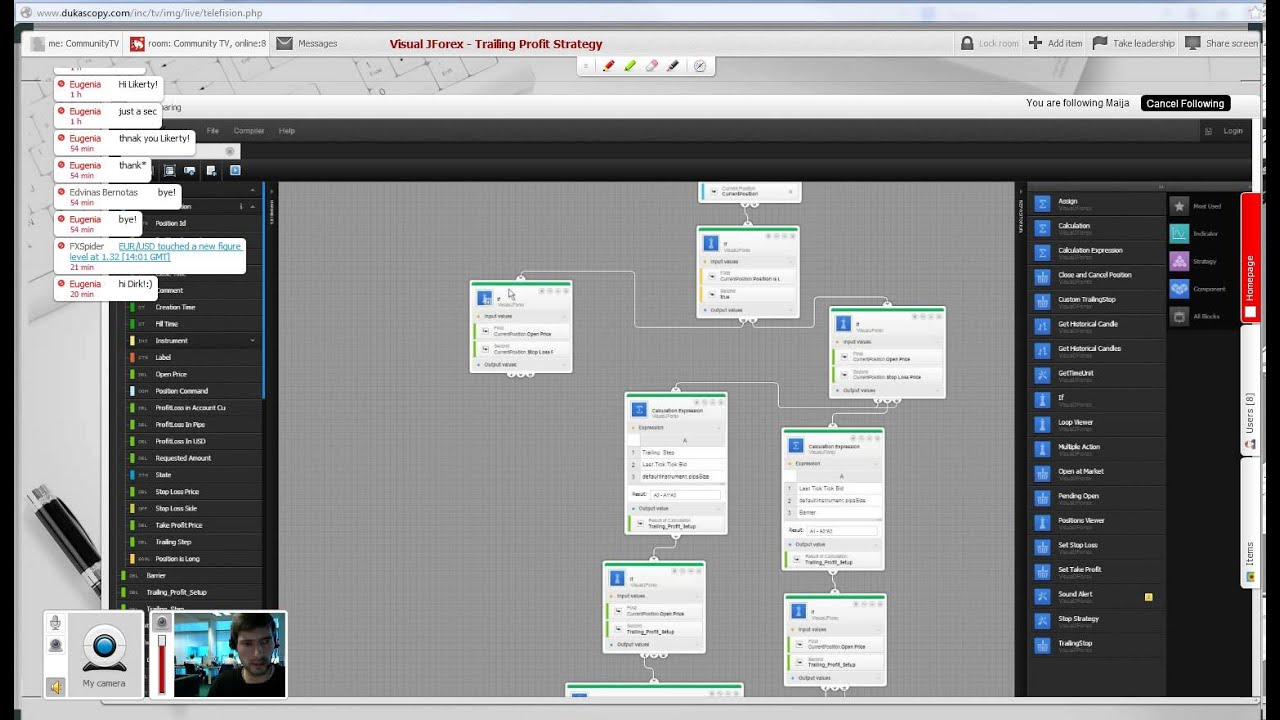Close the CurrentPosition block at top
This screenshot has width=1280, height=720.
(790, 191)
